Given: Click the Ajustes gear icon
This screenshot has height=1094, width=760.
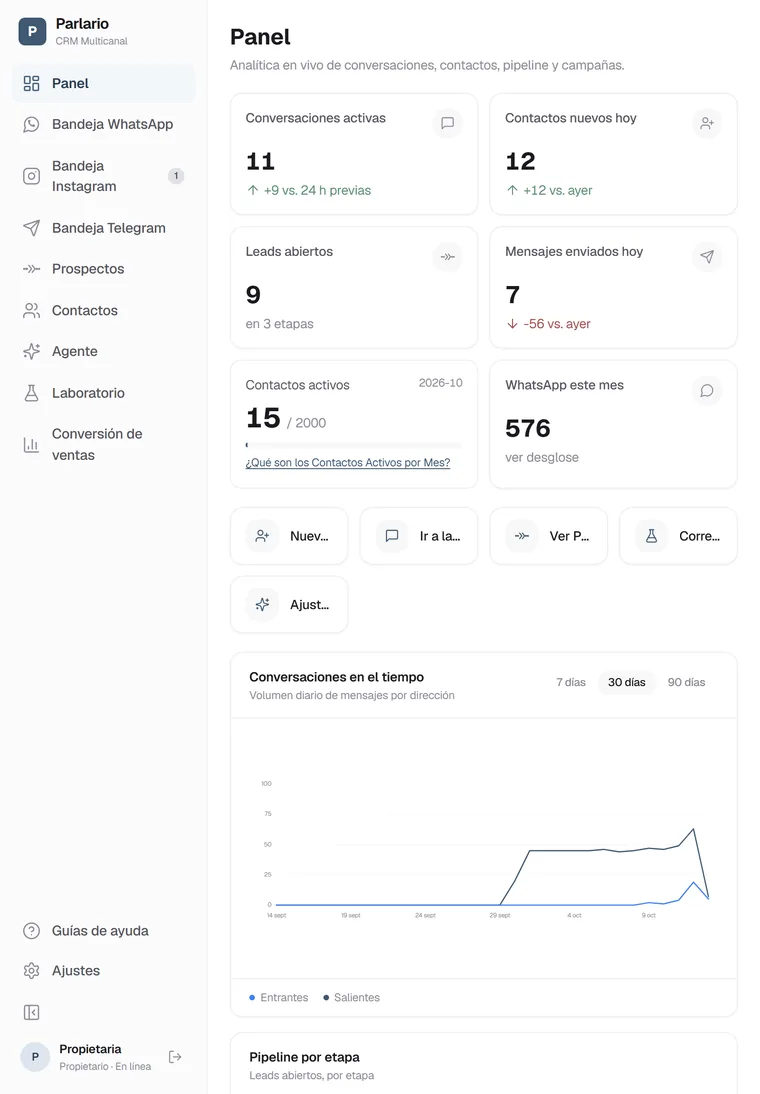Looking at the screenshot, I should tap(31, 971).
